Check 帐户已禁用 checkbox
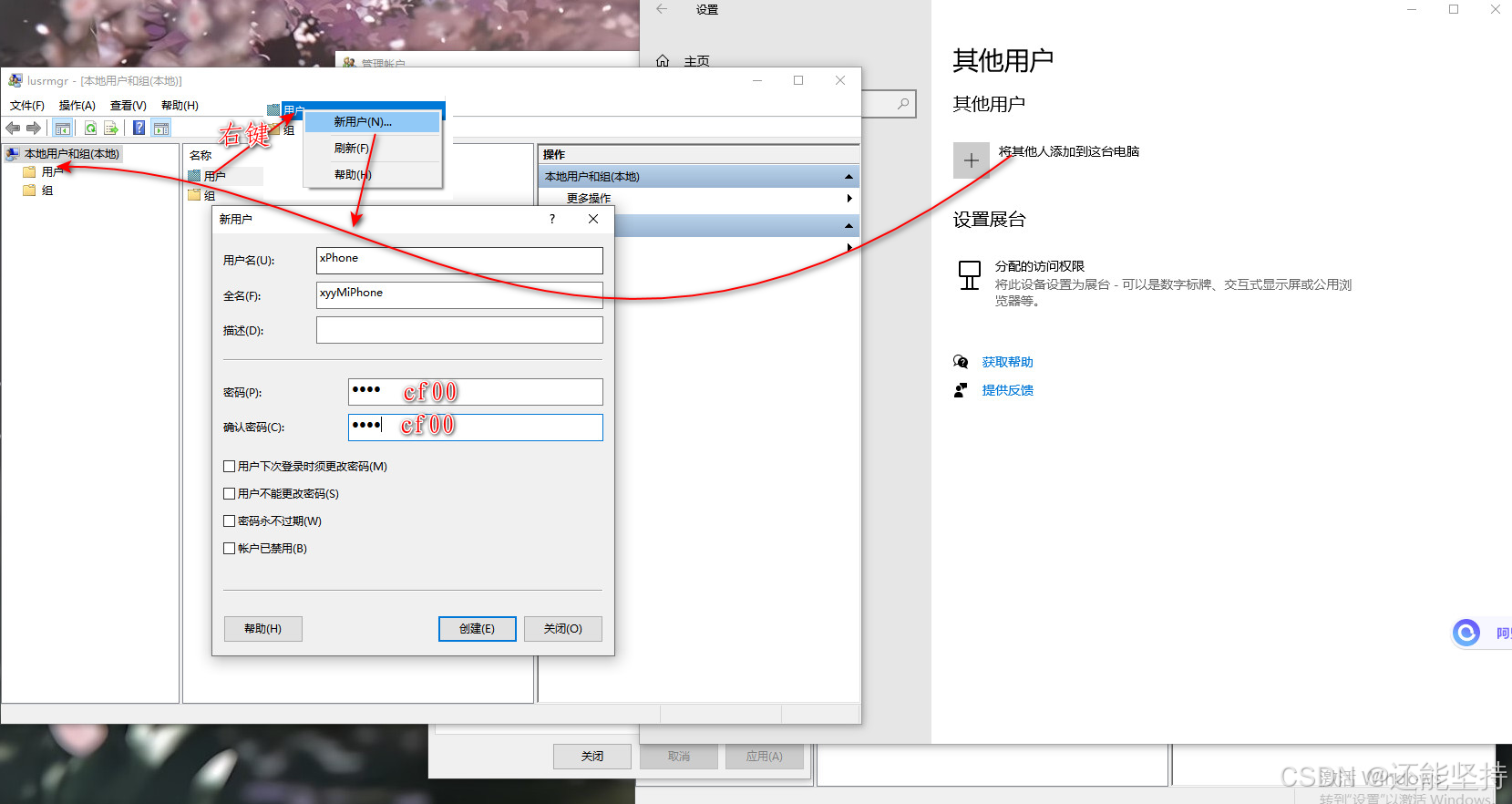Image resolution: width=1512 pixels, height=804 pixels. tap(230, 548)
